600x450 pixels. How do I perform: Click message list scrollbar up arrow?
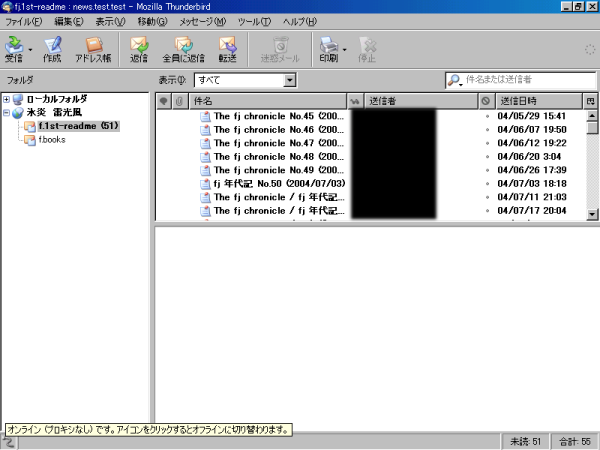coord(592,115)
